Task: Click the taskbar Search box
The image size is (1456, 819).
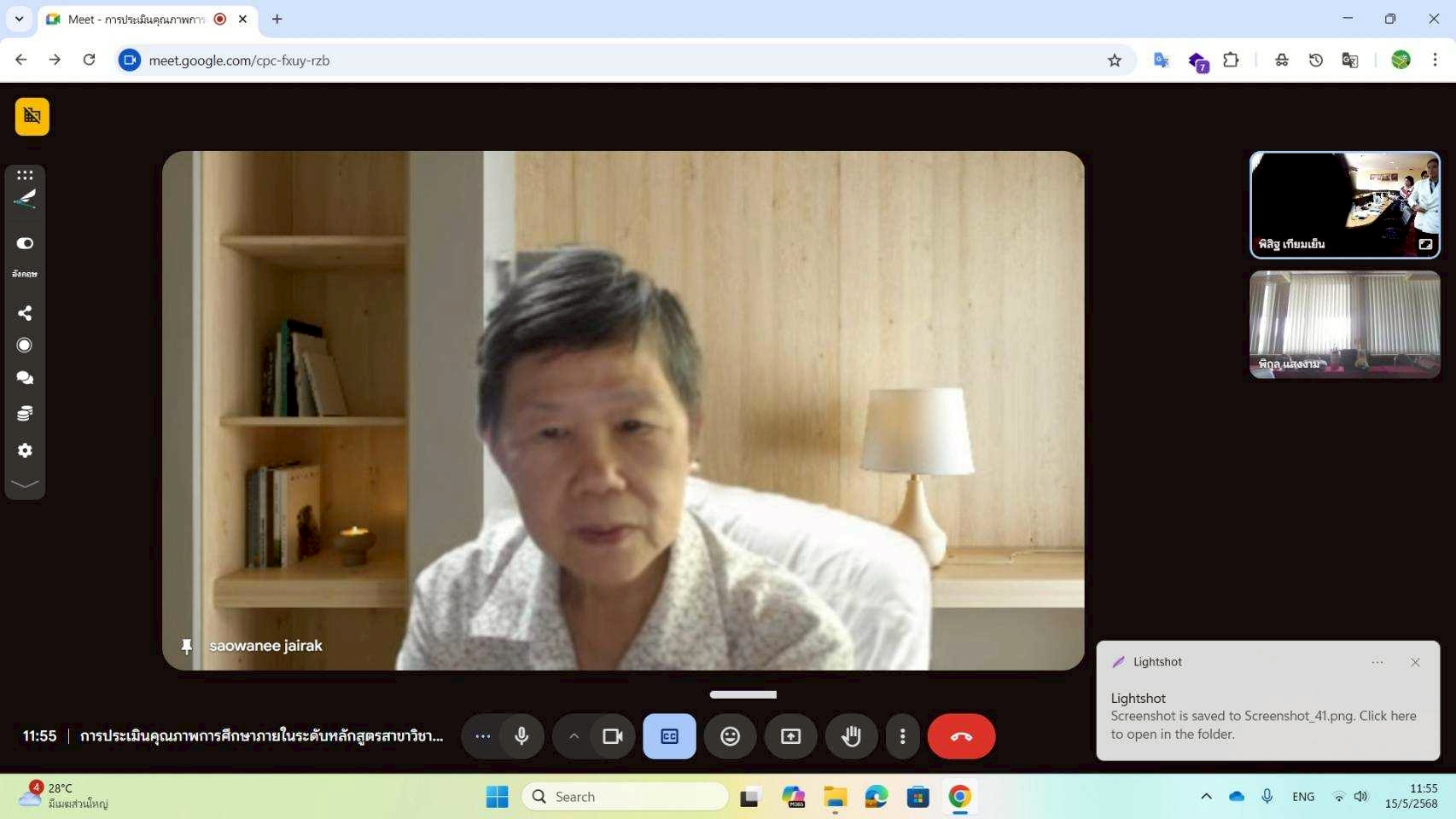Action: click(x=625, y=797)
